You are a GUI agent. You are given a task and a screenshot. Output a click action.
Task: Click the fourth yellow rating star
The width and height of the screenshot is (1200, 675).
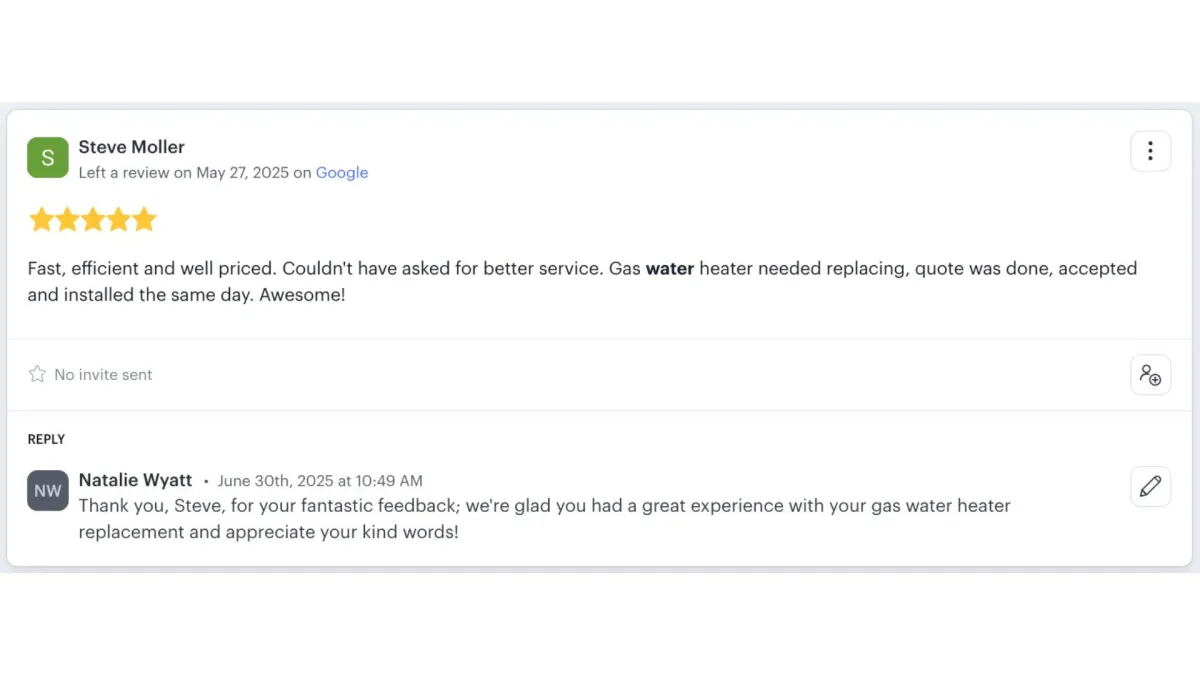pyautogui.click(x=119, y=220)
